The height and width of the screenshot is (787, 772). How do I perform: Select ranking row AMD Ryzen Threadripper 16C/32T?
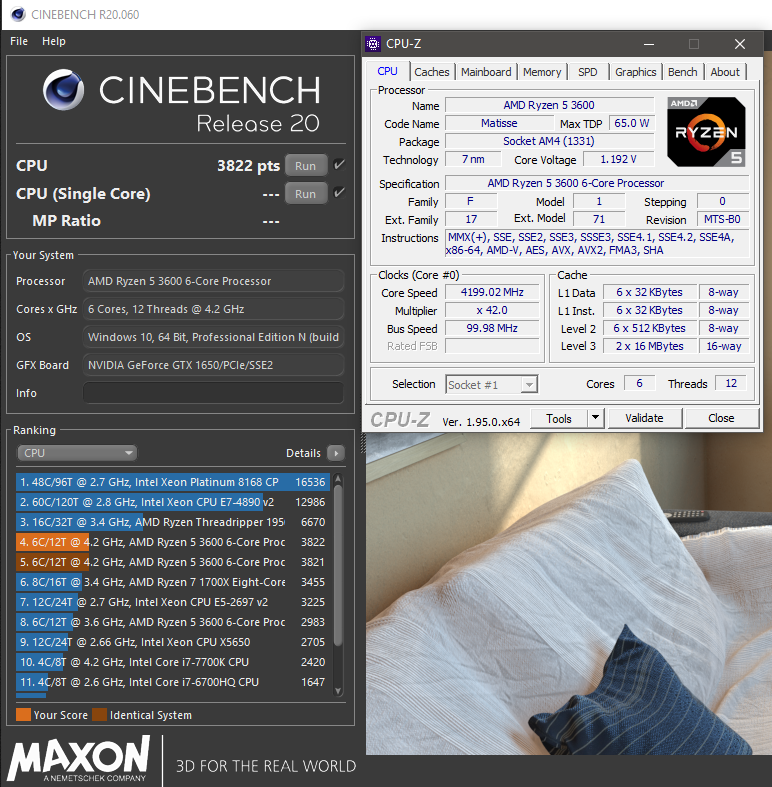(x=173, y=522)
